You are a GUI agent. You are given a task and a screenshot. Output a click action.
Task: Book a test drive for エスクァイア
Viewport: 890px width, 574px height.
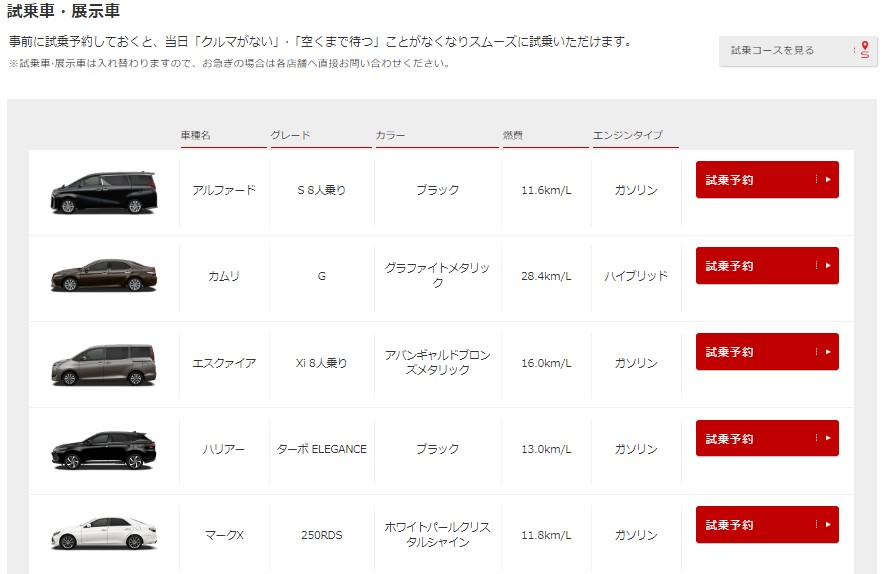click(767, 352)
